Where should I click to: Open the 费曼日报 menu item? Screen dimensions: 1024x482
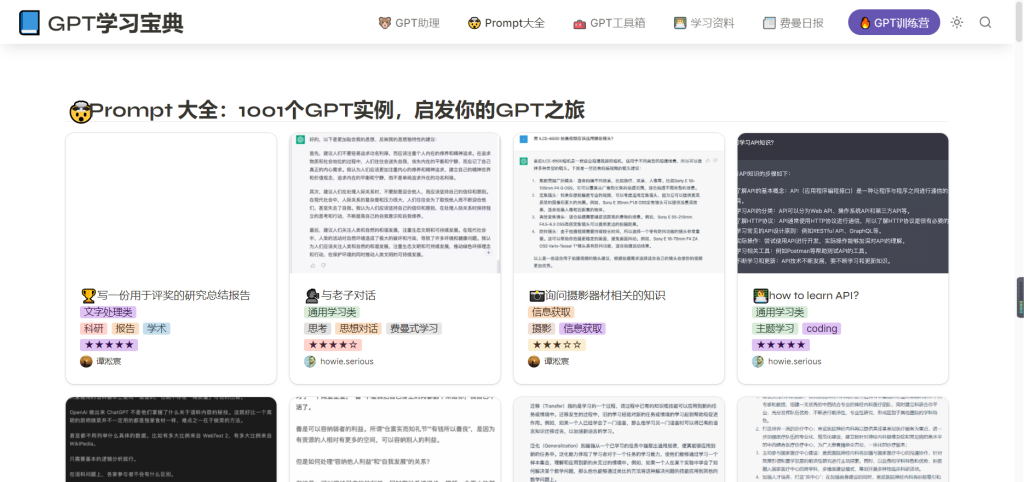coord(793,23)
